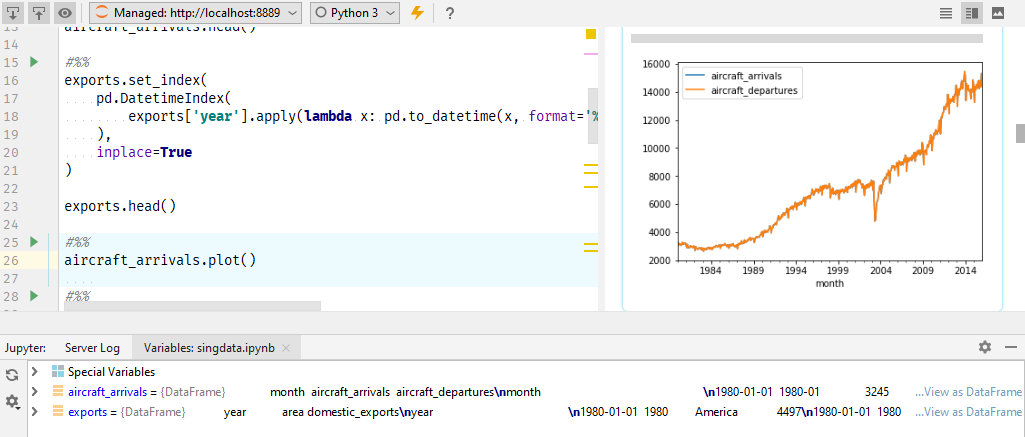Click the lambda keyword on line 18
Image resolution: width=1025 pixels, height=437 pixels.
coord(329,116)
